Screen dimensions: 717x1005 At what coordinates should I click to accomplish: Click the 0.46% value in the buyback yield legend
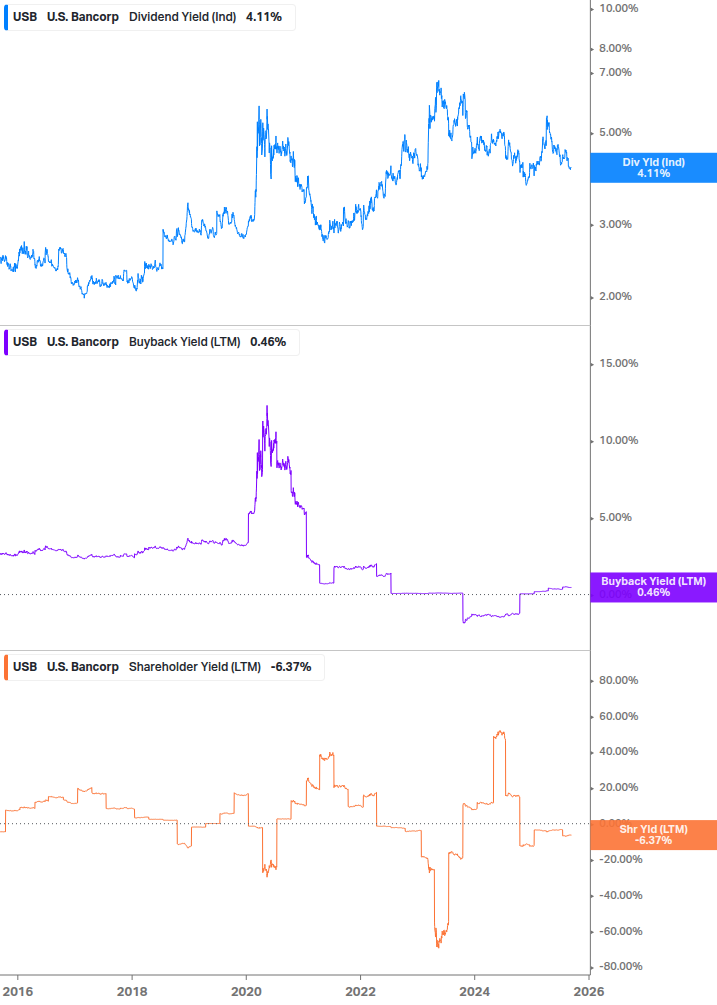pos(268,342)
